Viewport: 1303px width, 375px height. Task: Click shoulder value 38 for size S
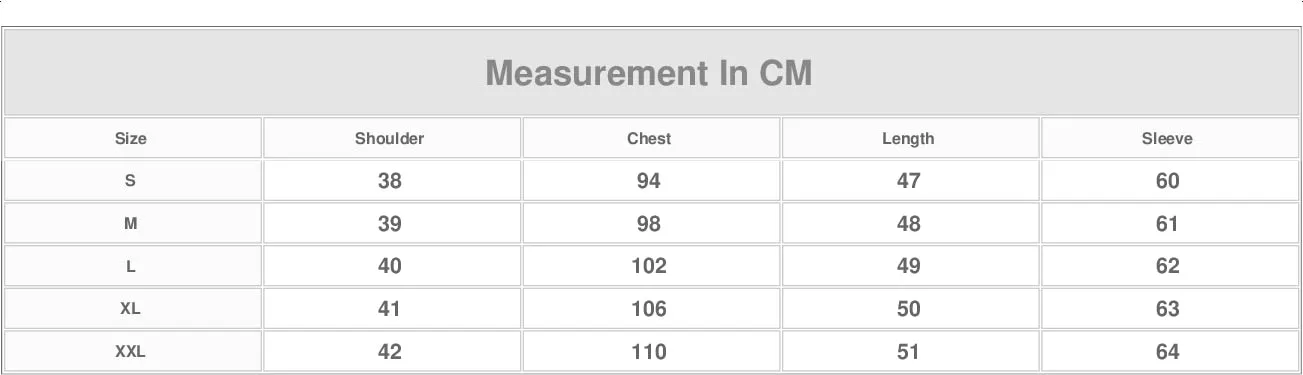click(x=390, y=181)
